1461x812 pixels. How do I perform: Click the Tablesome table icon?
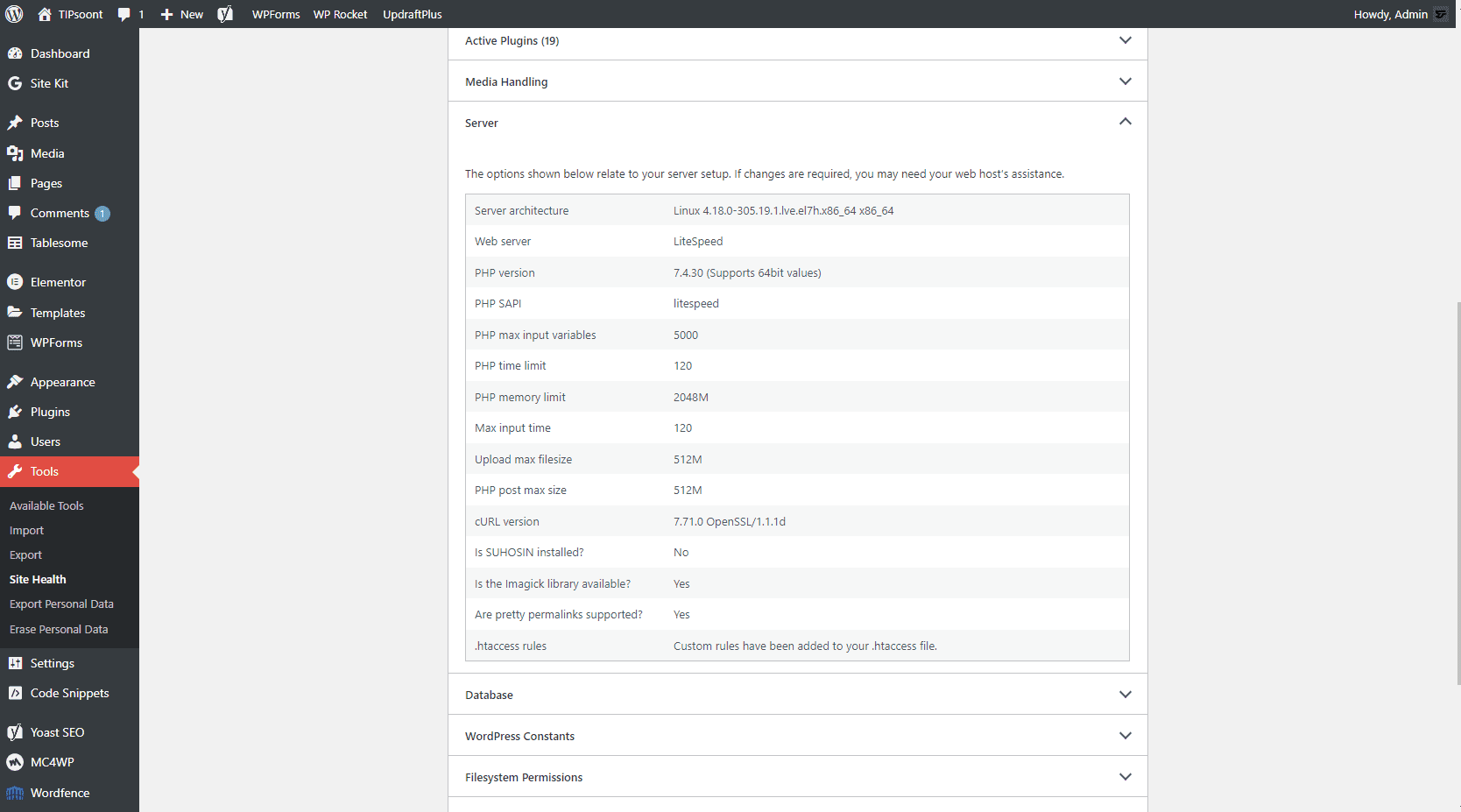coord(15,243)
